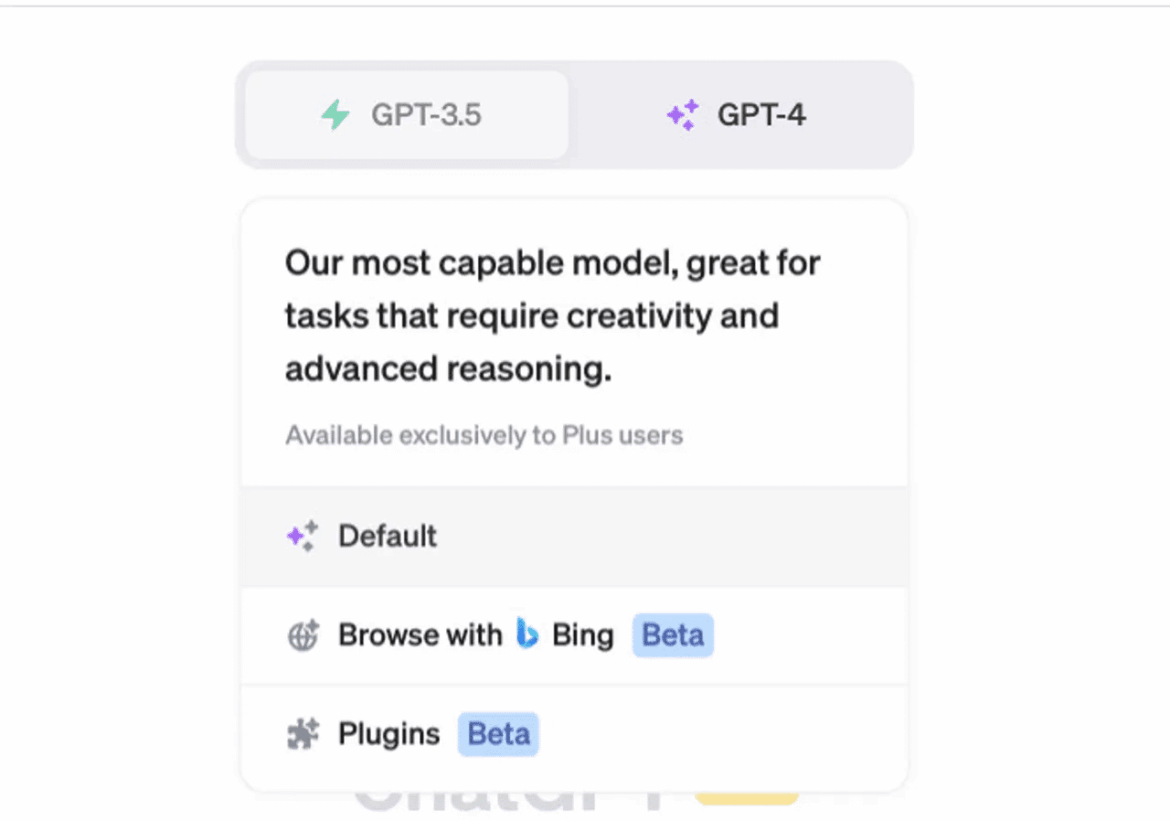Click the Bing logo in Browse with Bing
This screenshot has width=1170, height=821.
[x=529, y=634]
